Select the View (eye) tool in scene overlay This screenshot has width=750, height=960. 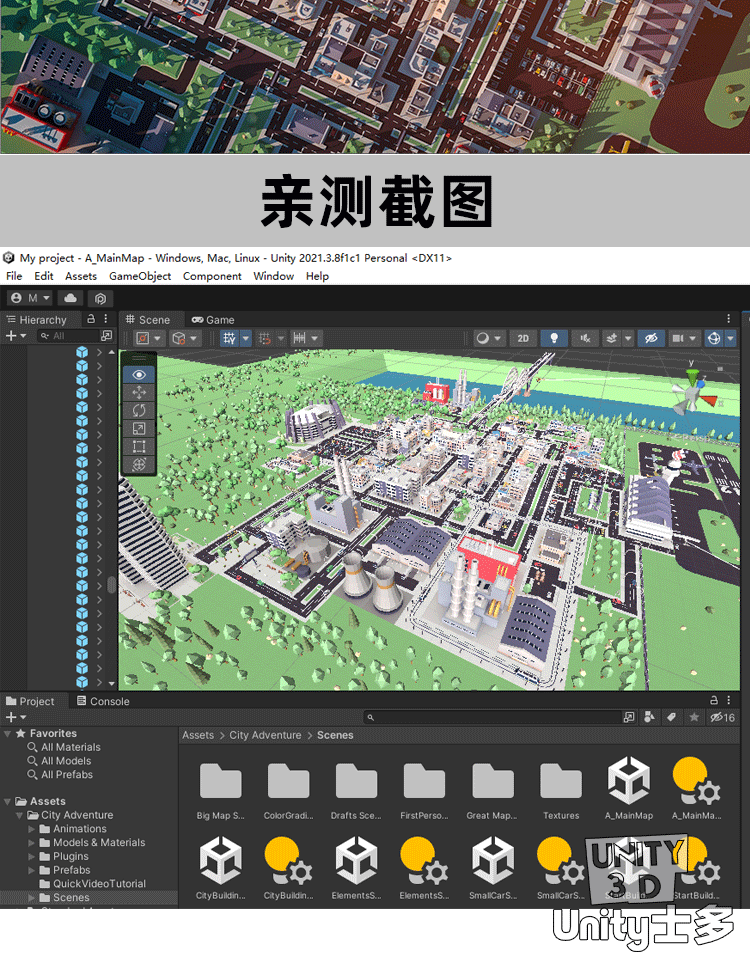click(139, 375)
